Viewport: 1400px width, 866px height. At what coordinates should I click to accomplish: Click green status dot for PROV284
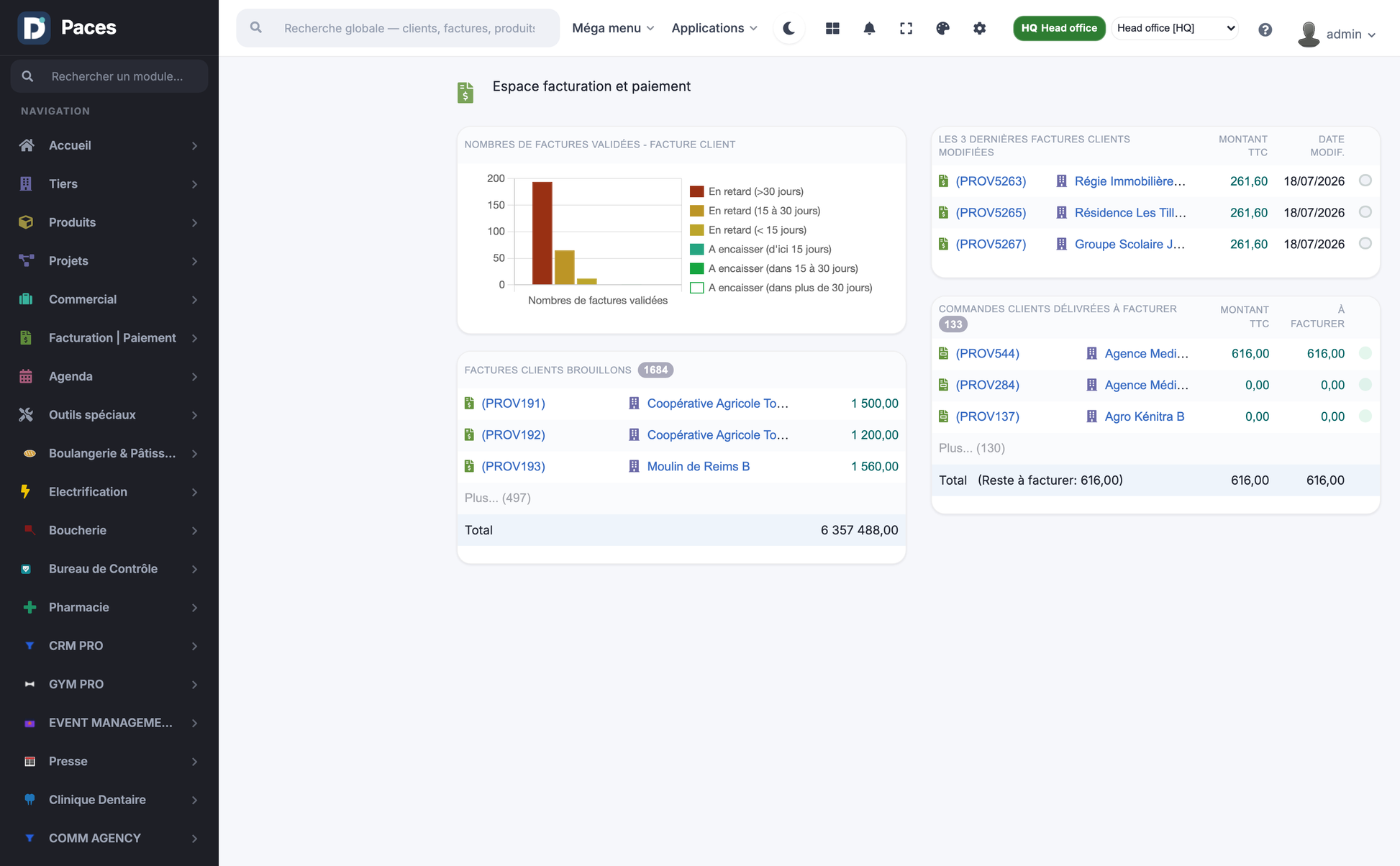coord(1365,385)
